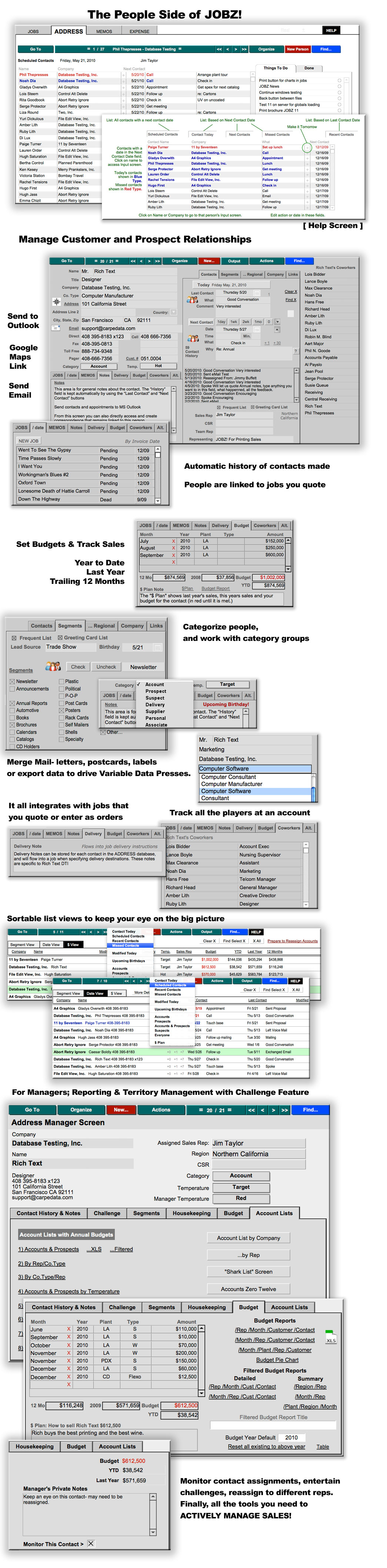Click the XLS spreadsheet icon beside Budget Reports
The height and width of the screenshot is (1568, 387).
331,1337
